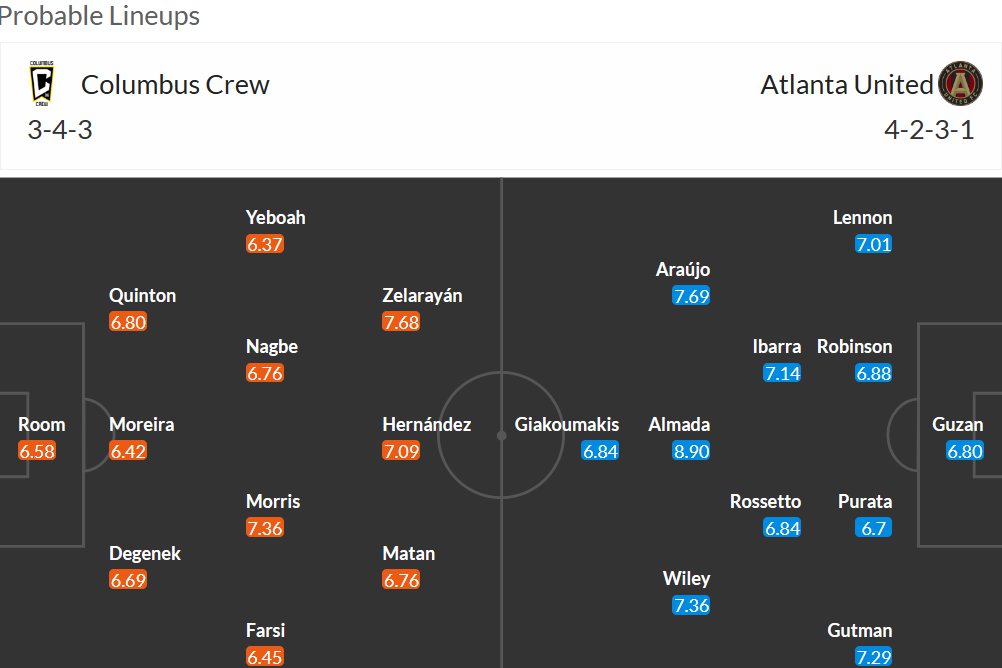Click Lennon's 7.01 rating badge

pos(873,244)
